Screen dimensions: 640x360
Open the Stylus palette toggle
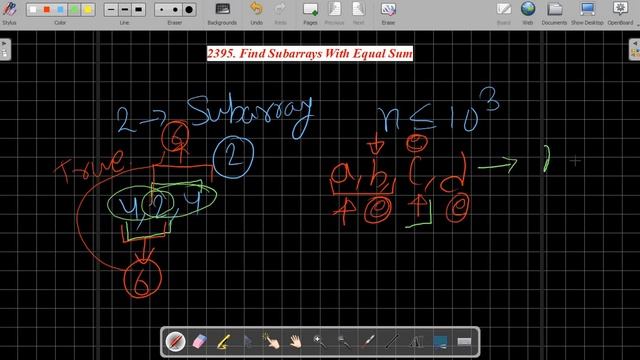pyautogui.click(x=9, y=13)
